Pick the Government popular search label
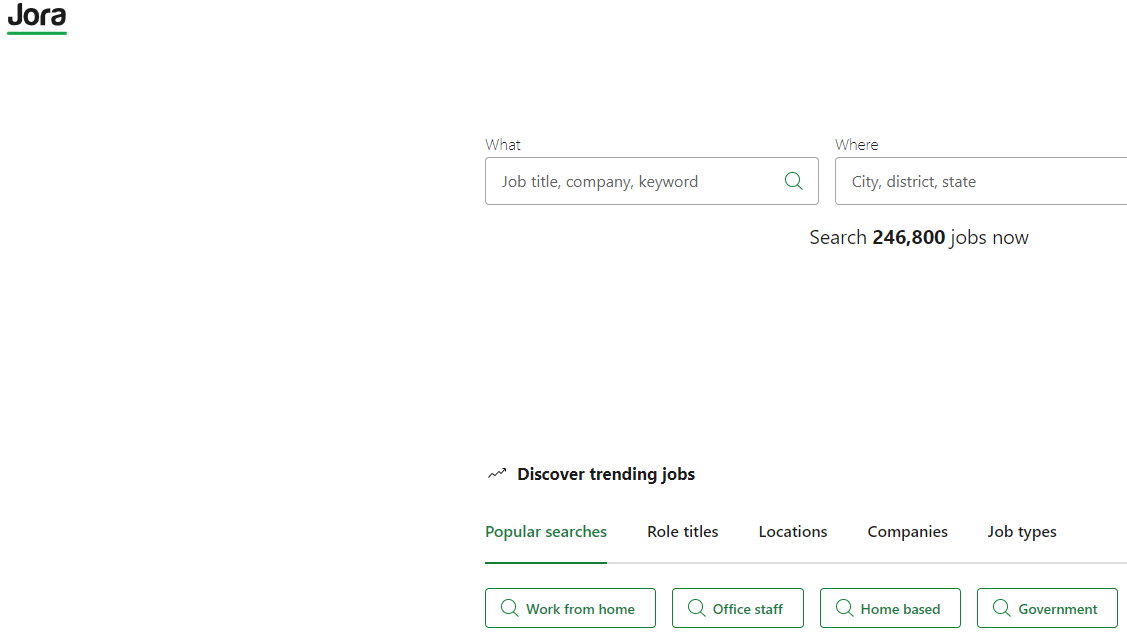Viewport: 1127px width, 637px height. pos(1058,609)
